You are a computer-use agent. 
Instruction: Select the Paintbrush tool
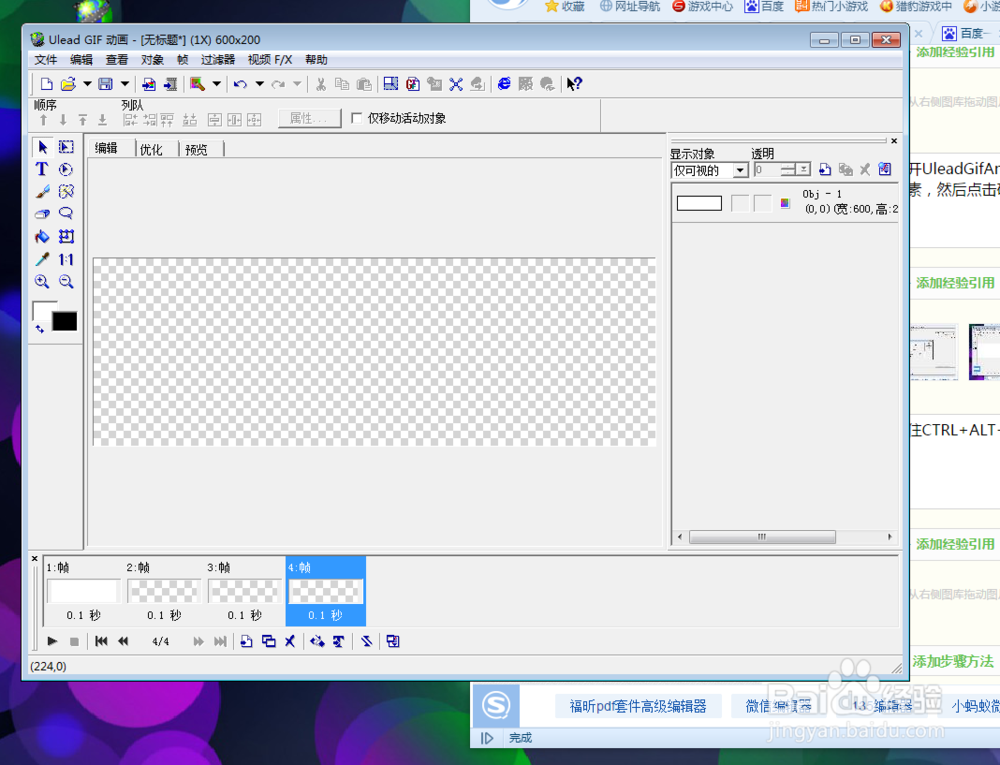[x=43, y=192]
